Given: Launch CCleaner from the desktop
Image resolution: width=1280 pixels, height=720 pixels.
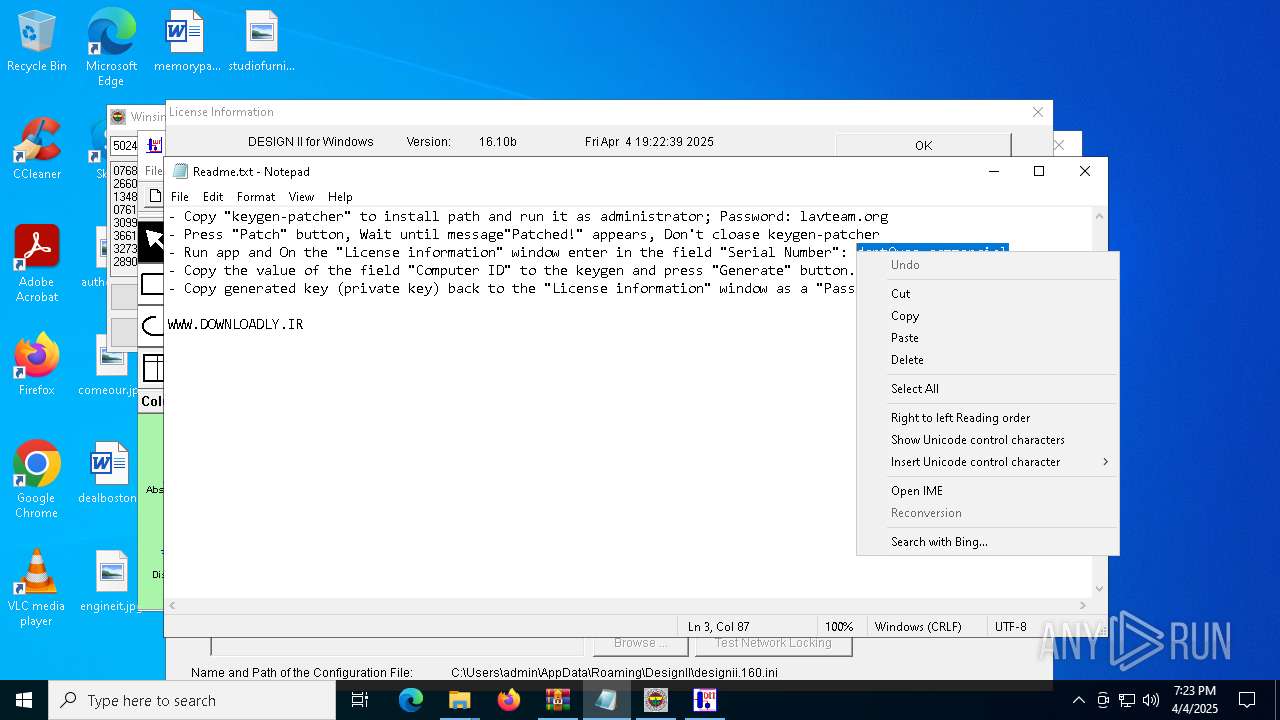Looking at the screenshot, I should [x=37, y=150].
